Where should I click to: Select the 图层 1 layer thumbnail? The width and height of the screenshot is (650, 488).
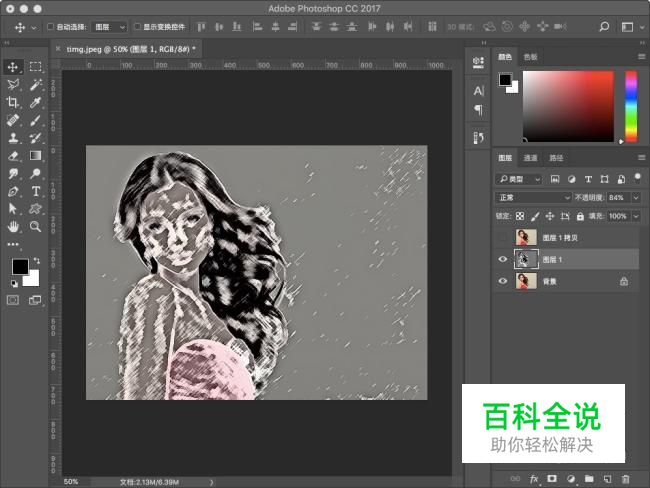pos(525,259)
